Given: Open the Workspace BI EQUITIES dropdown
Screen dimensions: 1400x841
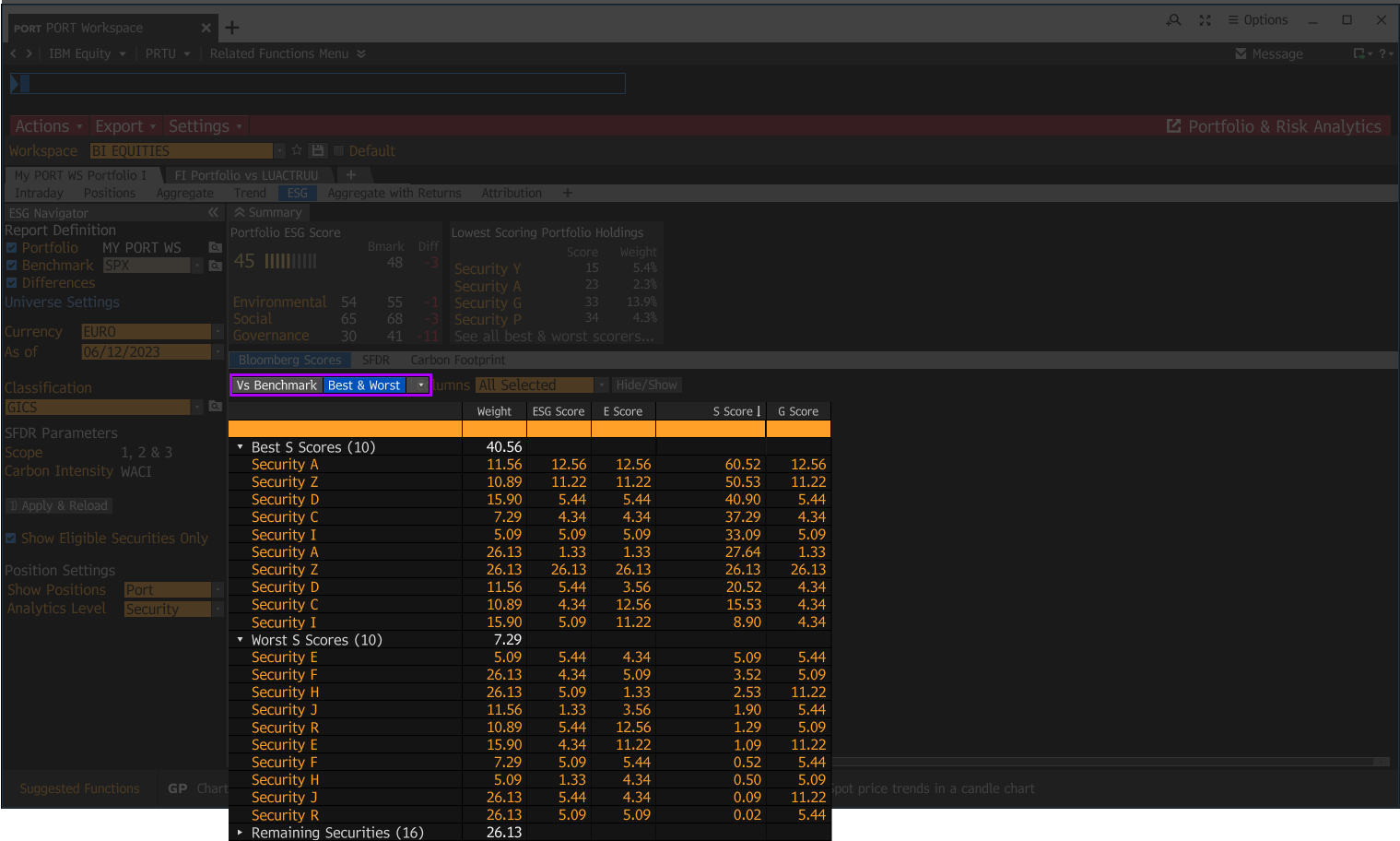Looking at the screenshot, I should [x=279, y=150].
